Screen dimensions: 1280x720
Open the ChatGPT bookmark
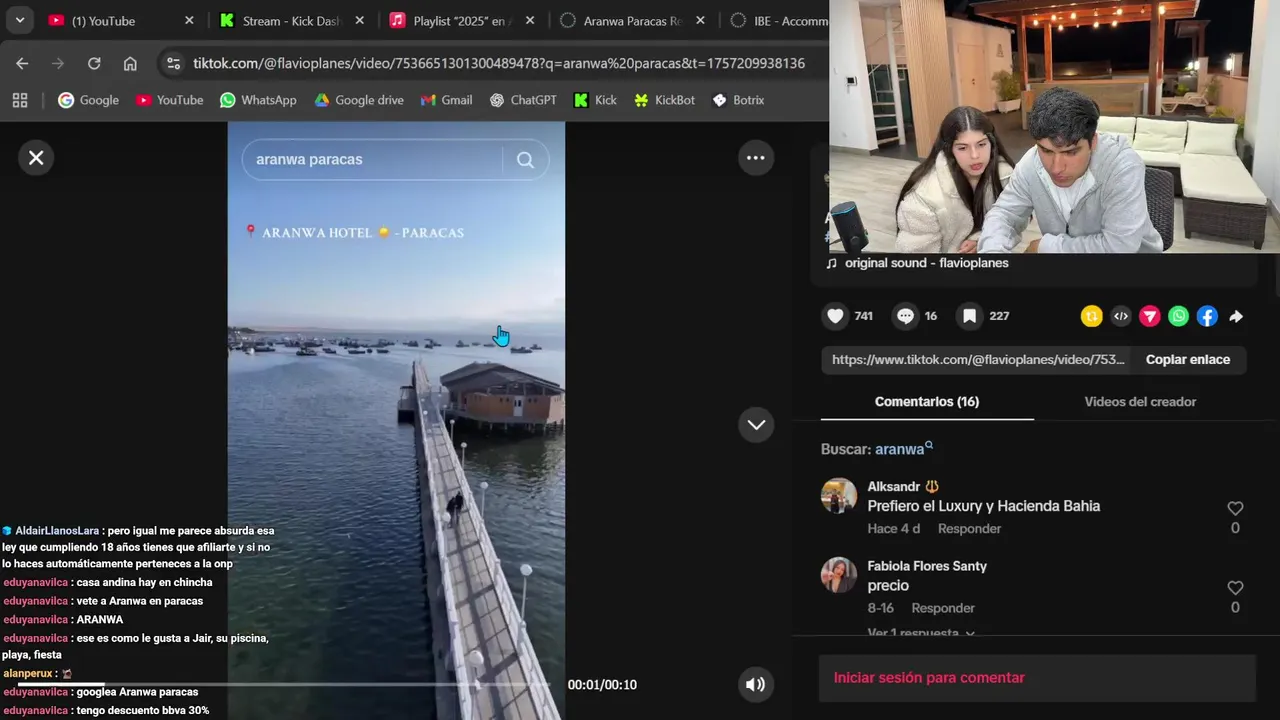(522, 100)
